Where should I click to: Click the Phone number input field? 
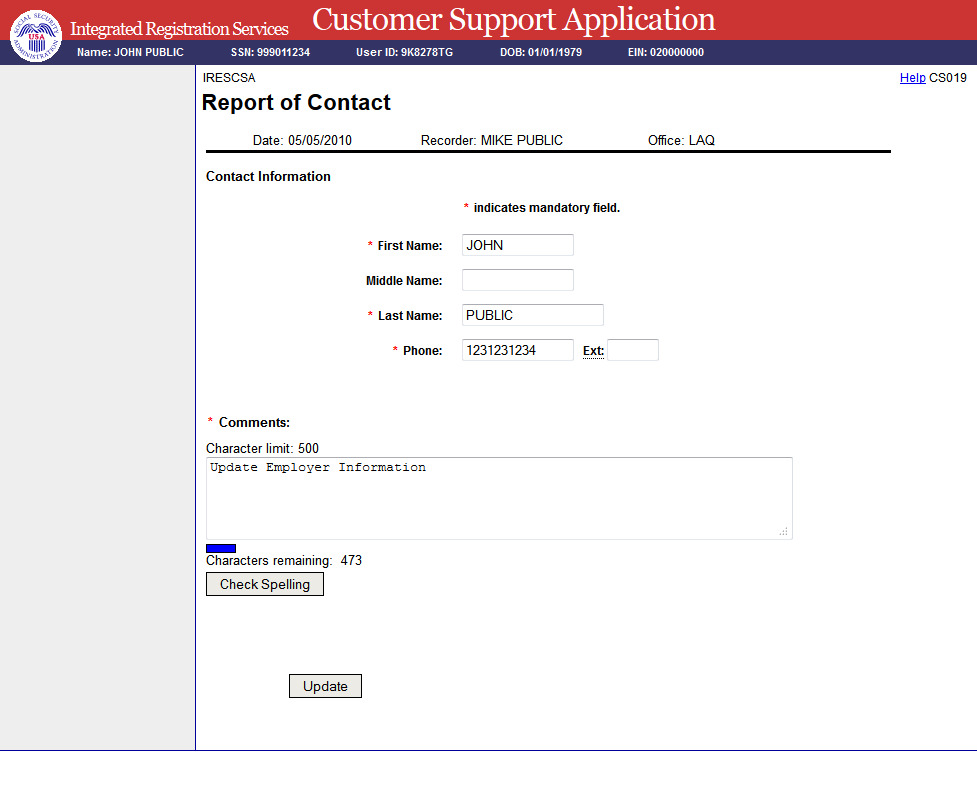click(517, 350)
